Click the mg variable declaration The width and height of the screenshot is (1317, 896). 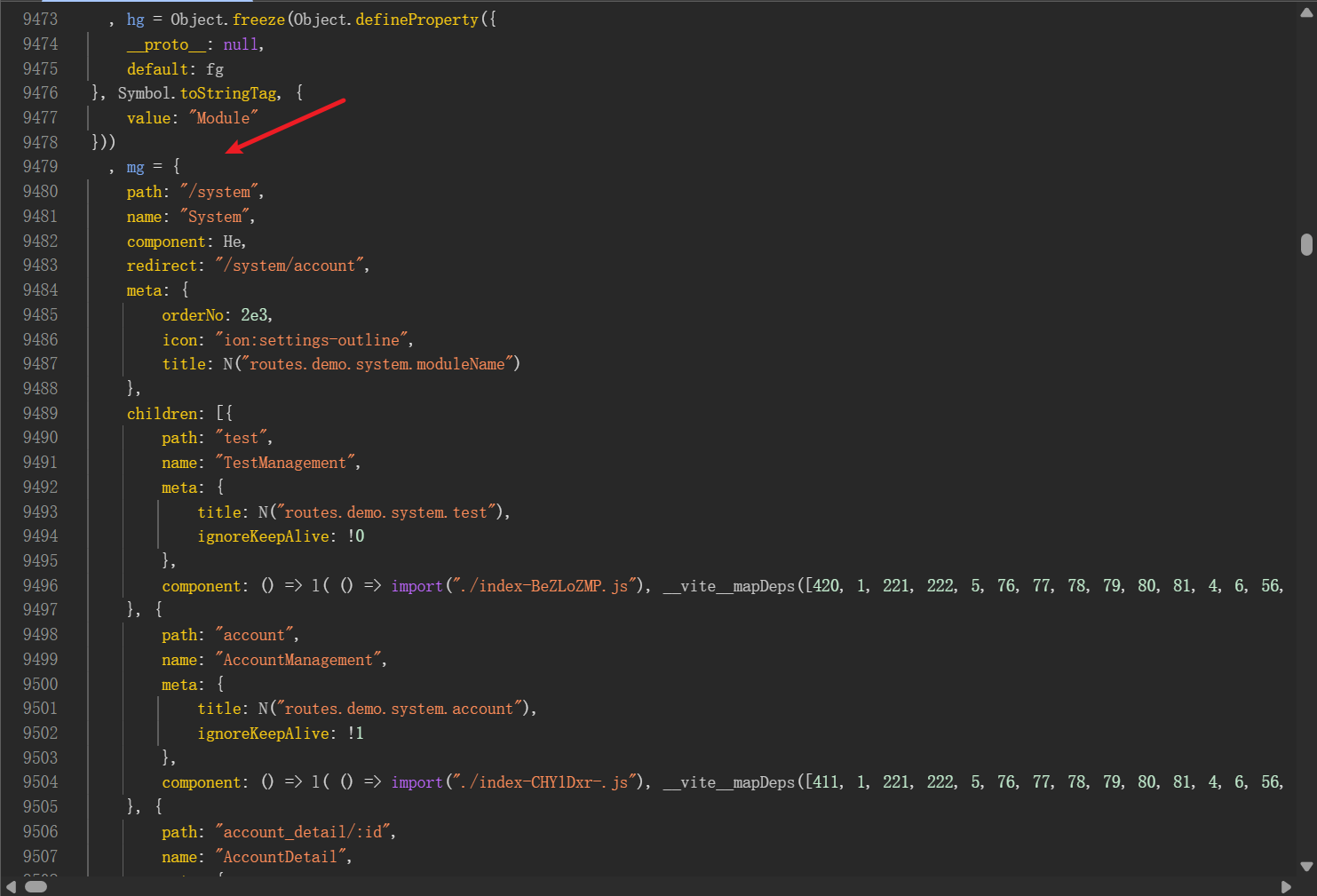pyautogui.click(x=135, y=167)
